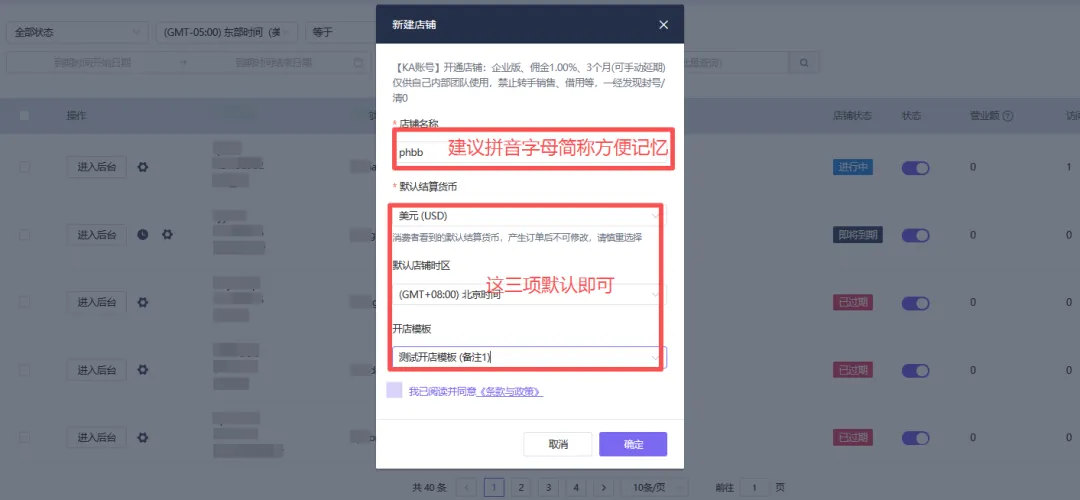Open the 等于 comparison dropdown
Screen dimensions: 1080x500
click(341, 32)
